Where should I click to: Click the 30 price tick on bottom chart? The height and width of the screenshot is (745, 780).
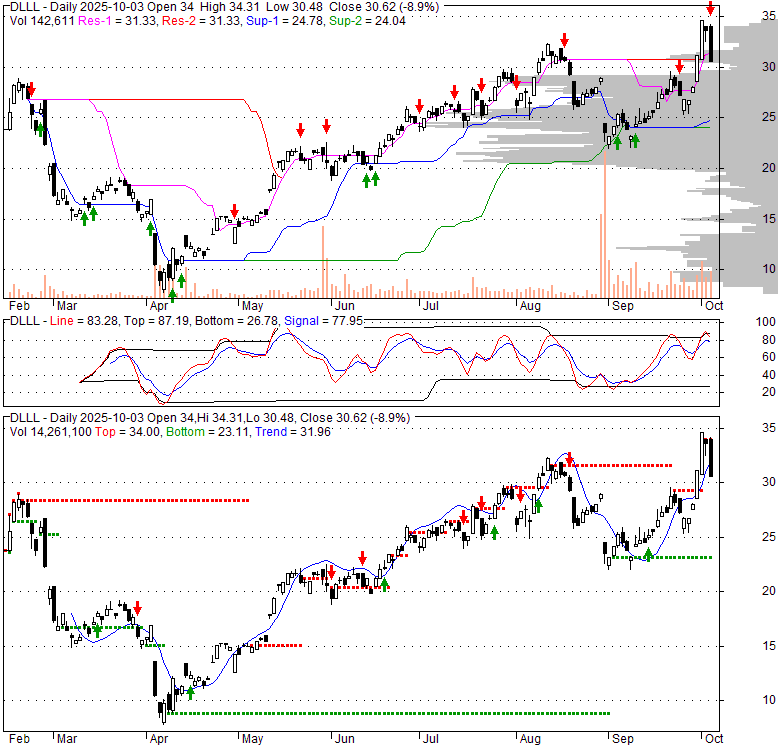click(x=769, y=482)
